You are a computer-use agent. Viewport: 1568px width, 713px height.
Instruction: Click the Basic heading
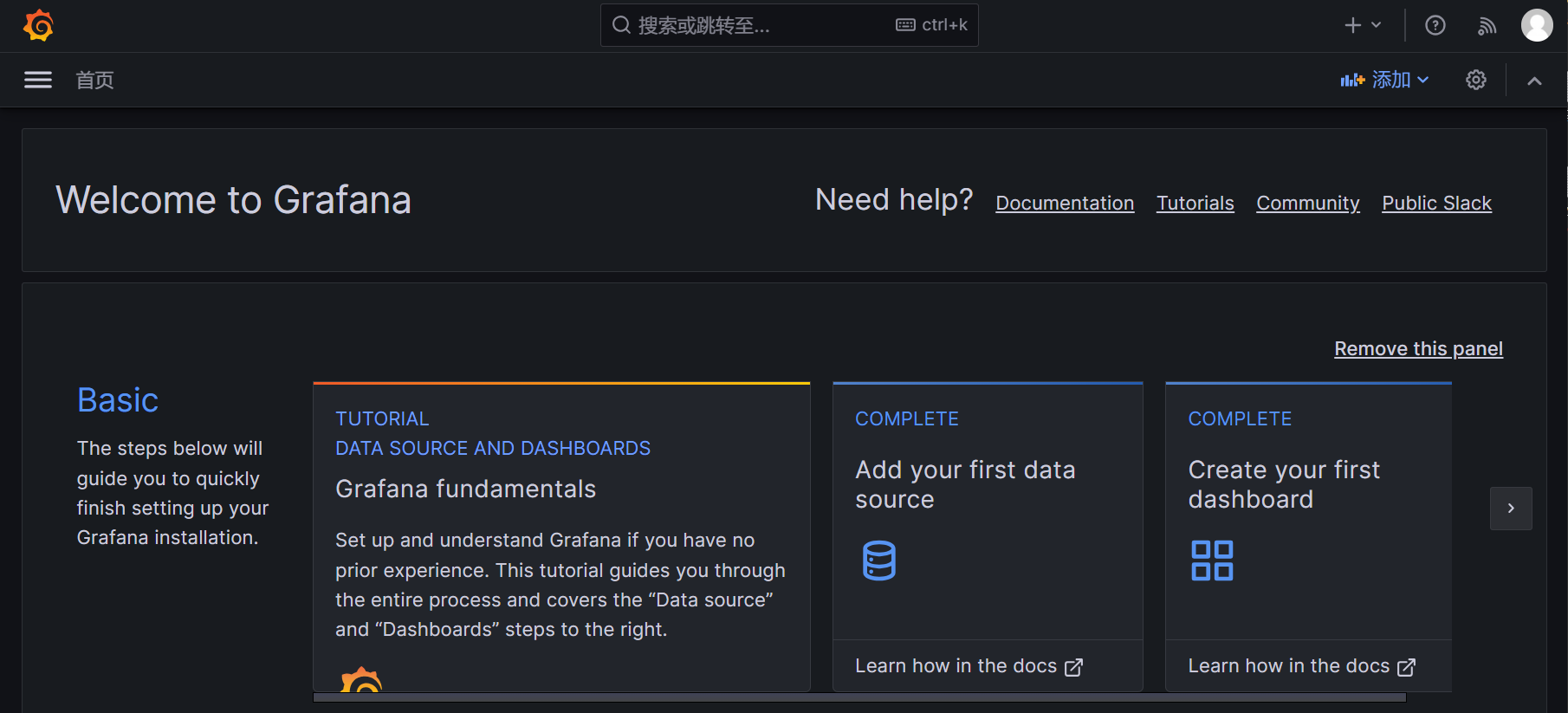tap(118, 400)
